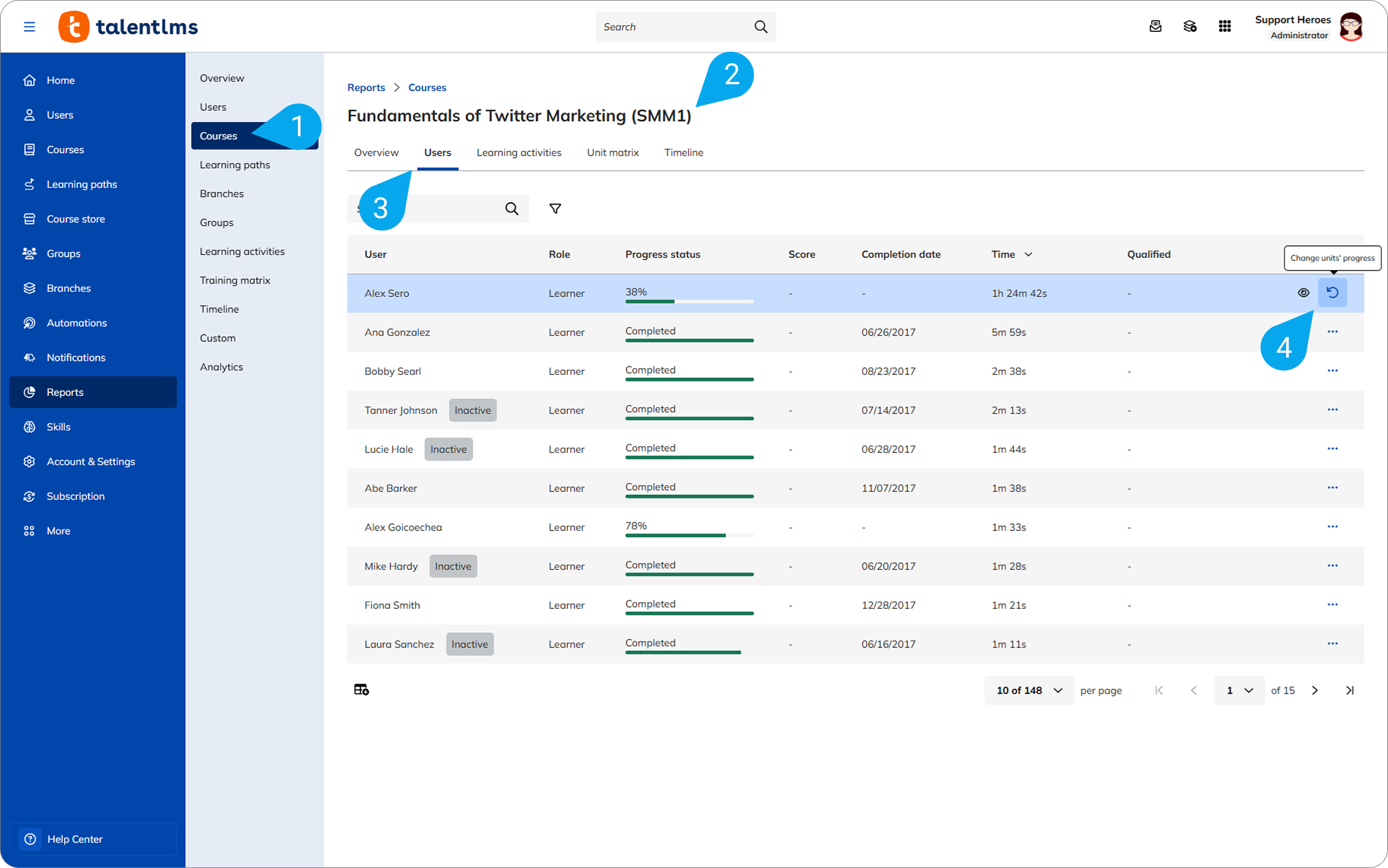Toggle the hamburger menu icon
Screen dimensions: 1388x868
(29, 27)
